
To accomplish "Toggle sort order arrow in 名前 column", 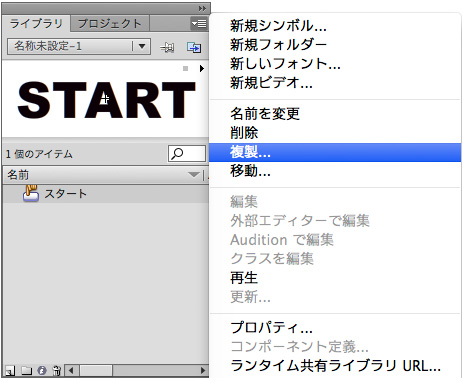I will click(x=193, y=175).
